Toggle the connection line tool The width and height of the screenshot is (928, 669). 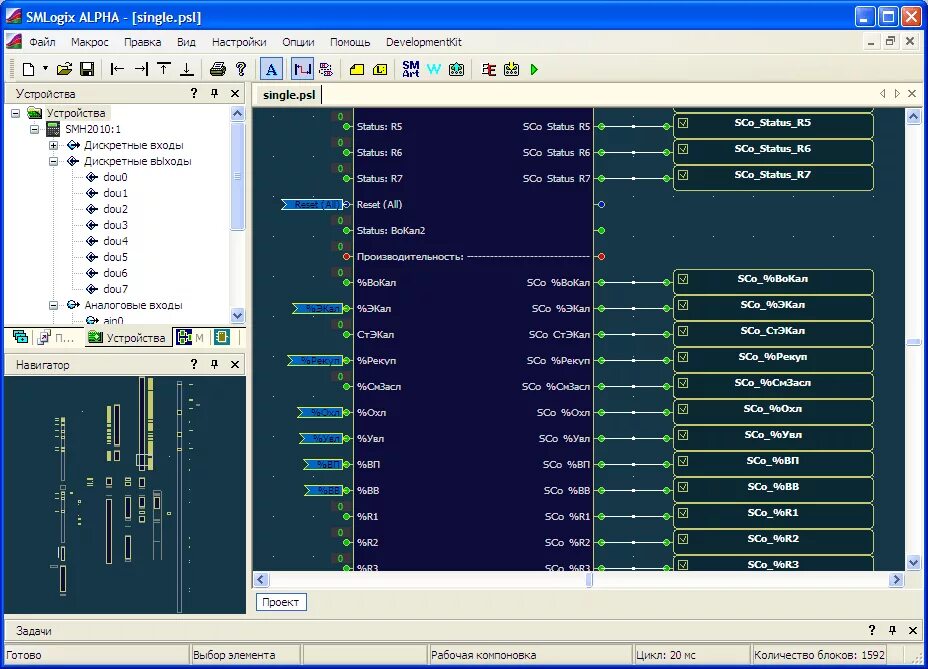point(302,69)
